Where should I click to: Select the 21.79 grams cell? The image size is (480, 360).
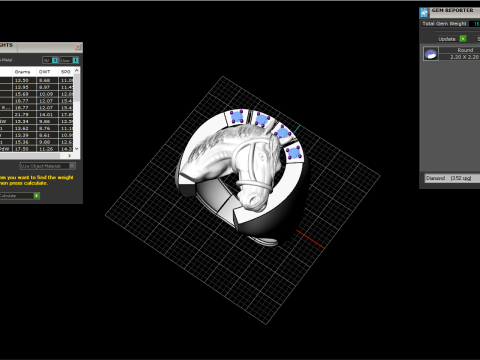(x=24, y=115)
